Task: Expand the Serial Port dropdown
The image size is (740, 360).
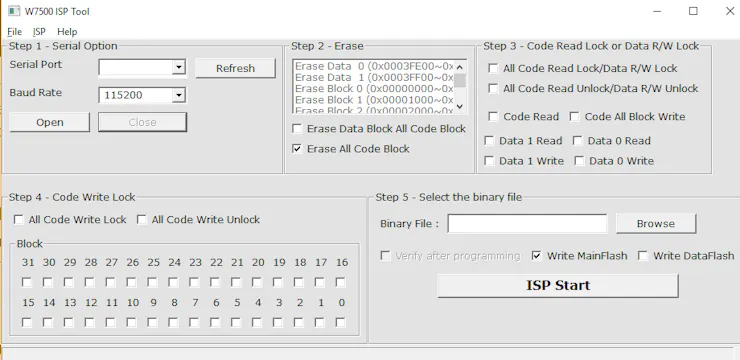Action: click(x=178, y=67)
